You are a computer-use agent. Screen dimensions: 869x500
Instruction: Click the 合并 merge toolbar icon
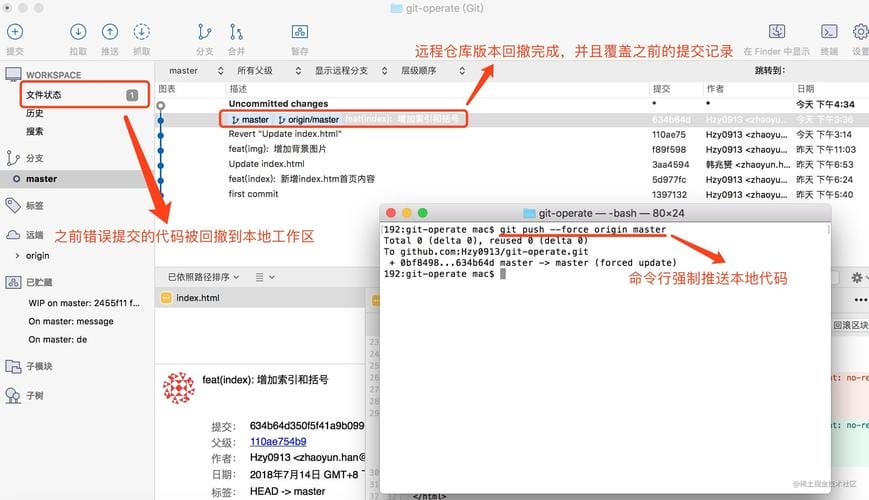click(x=236, y=32)
